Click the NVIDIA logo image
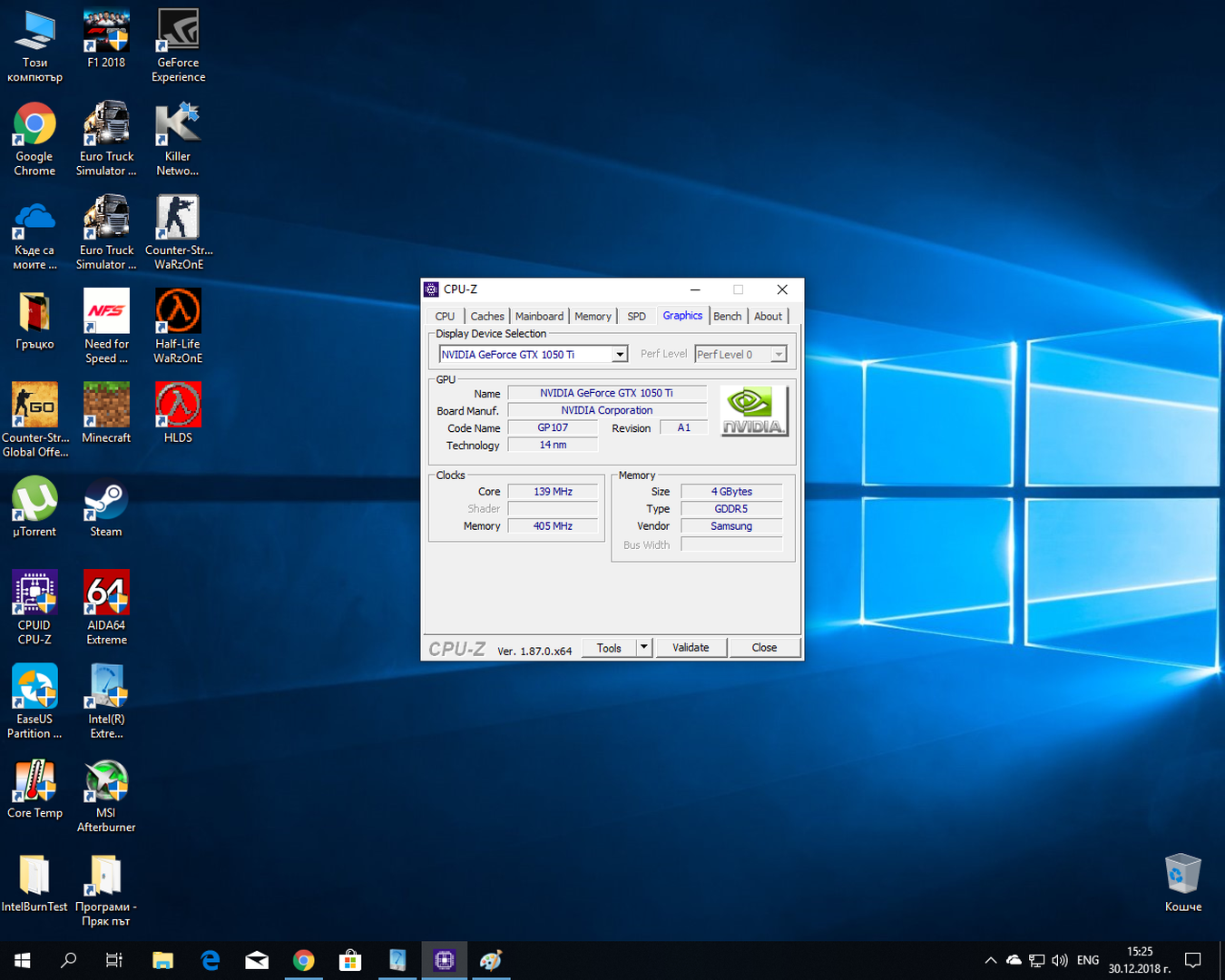Screen dimensions: 1225x980 (755, 411)
